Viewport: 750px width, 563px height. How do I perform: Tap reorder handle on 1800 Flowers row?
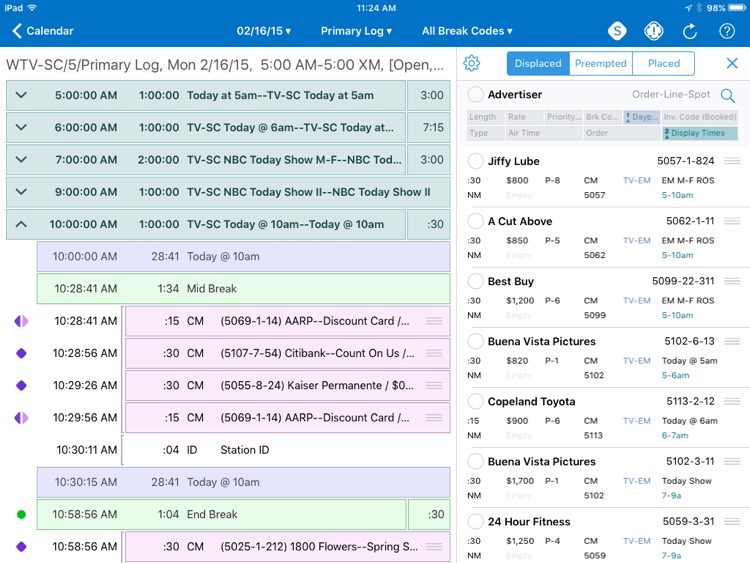click(434, 546)
